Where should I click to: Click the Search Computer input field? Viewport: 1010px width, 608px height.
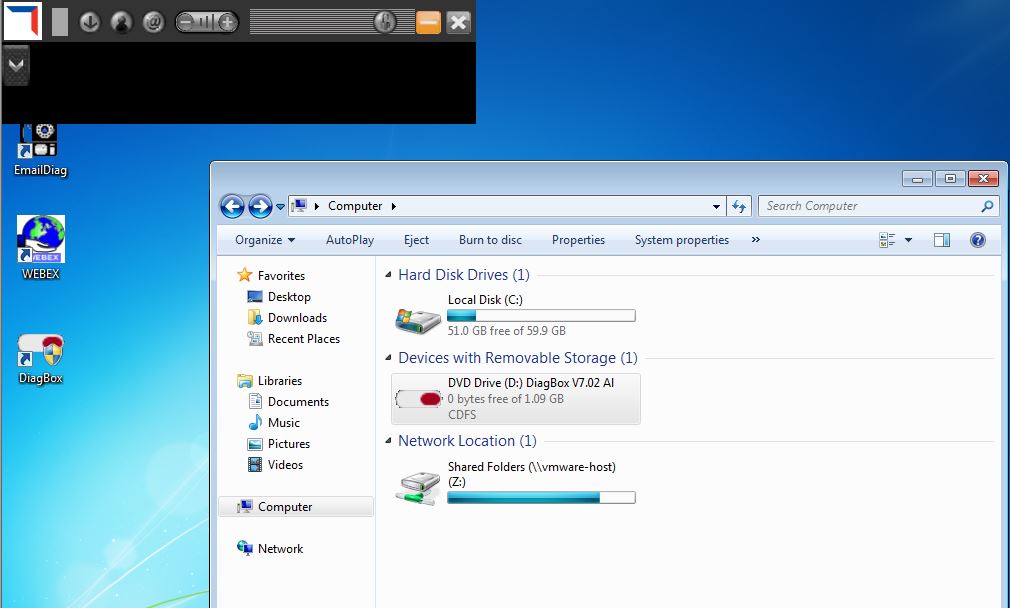click(868, 206)
